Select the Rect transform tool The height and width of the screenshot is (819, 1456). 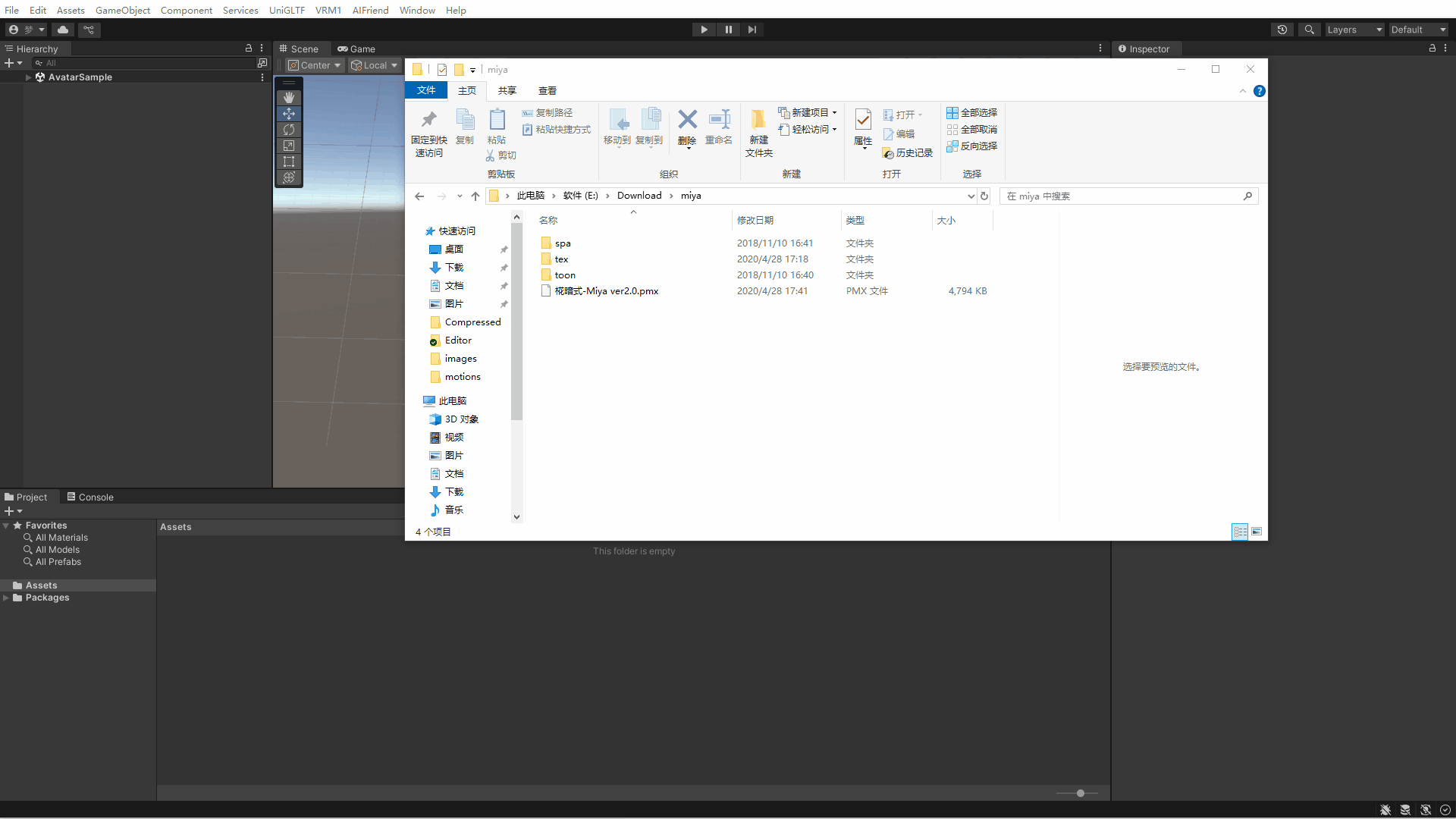click(289, 162)
